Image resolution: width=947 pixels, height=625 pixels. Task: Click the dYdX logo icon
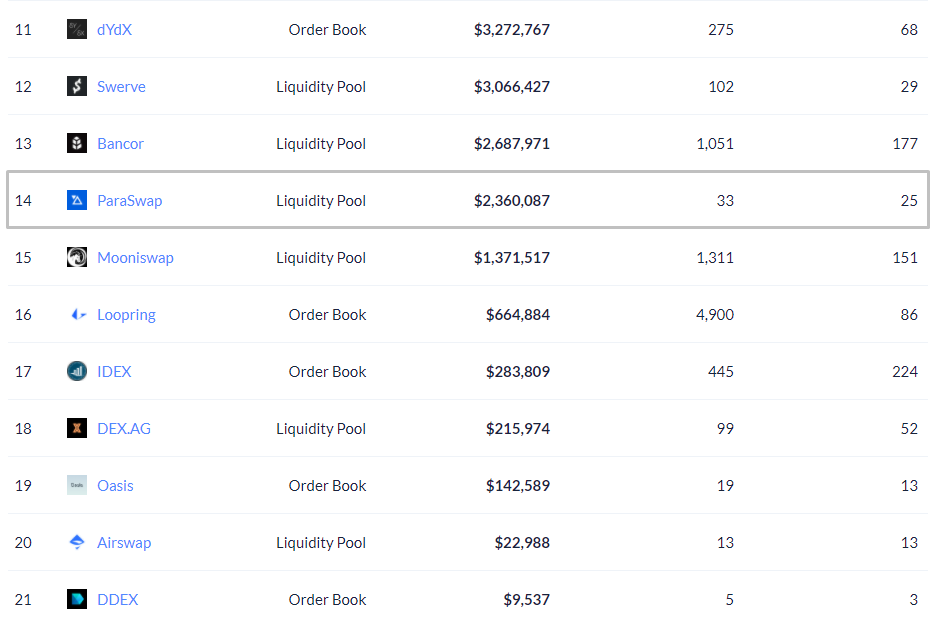[77, 30]
